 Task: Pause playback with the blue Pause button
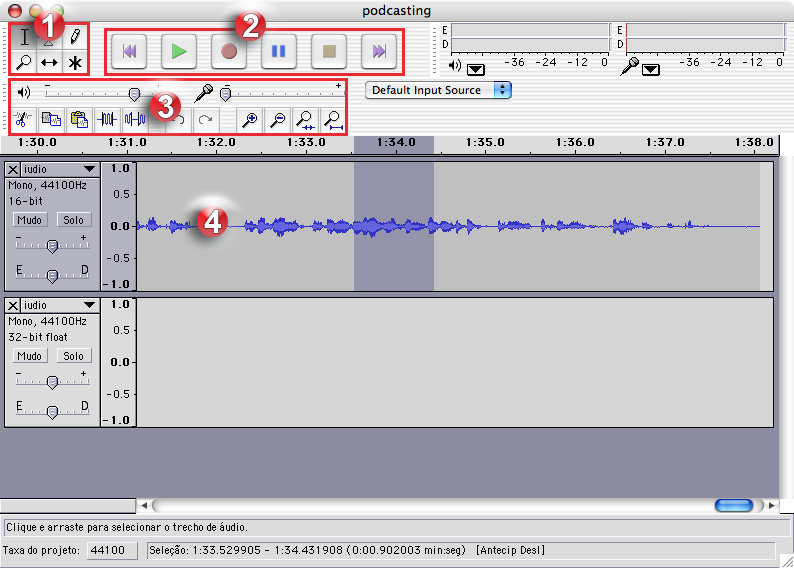click(279, 51)
